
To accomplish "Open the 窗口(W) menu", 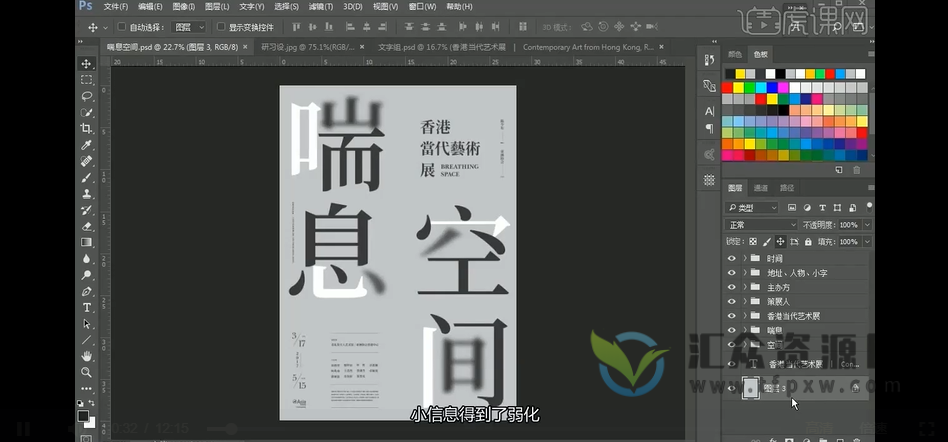I will coord(422,7).
